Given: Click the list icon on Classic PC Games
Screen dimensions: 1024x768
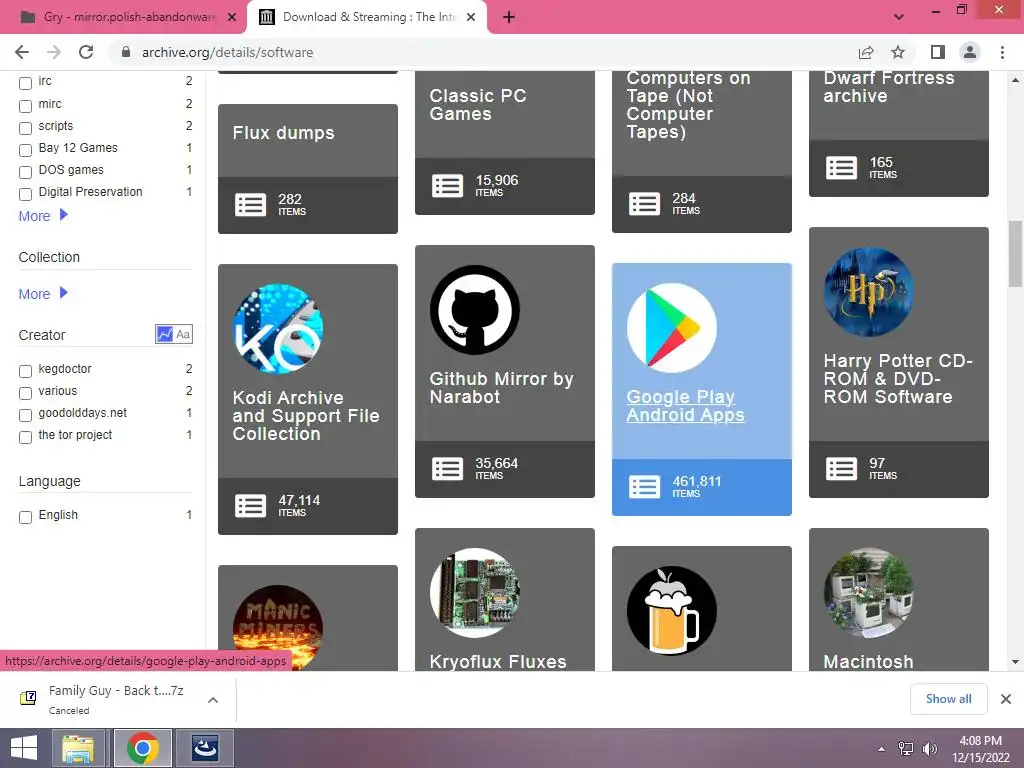Looking at the screenshot, I should pos(447,185).
